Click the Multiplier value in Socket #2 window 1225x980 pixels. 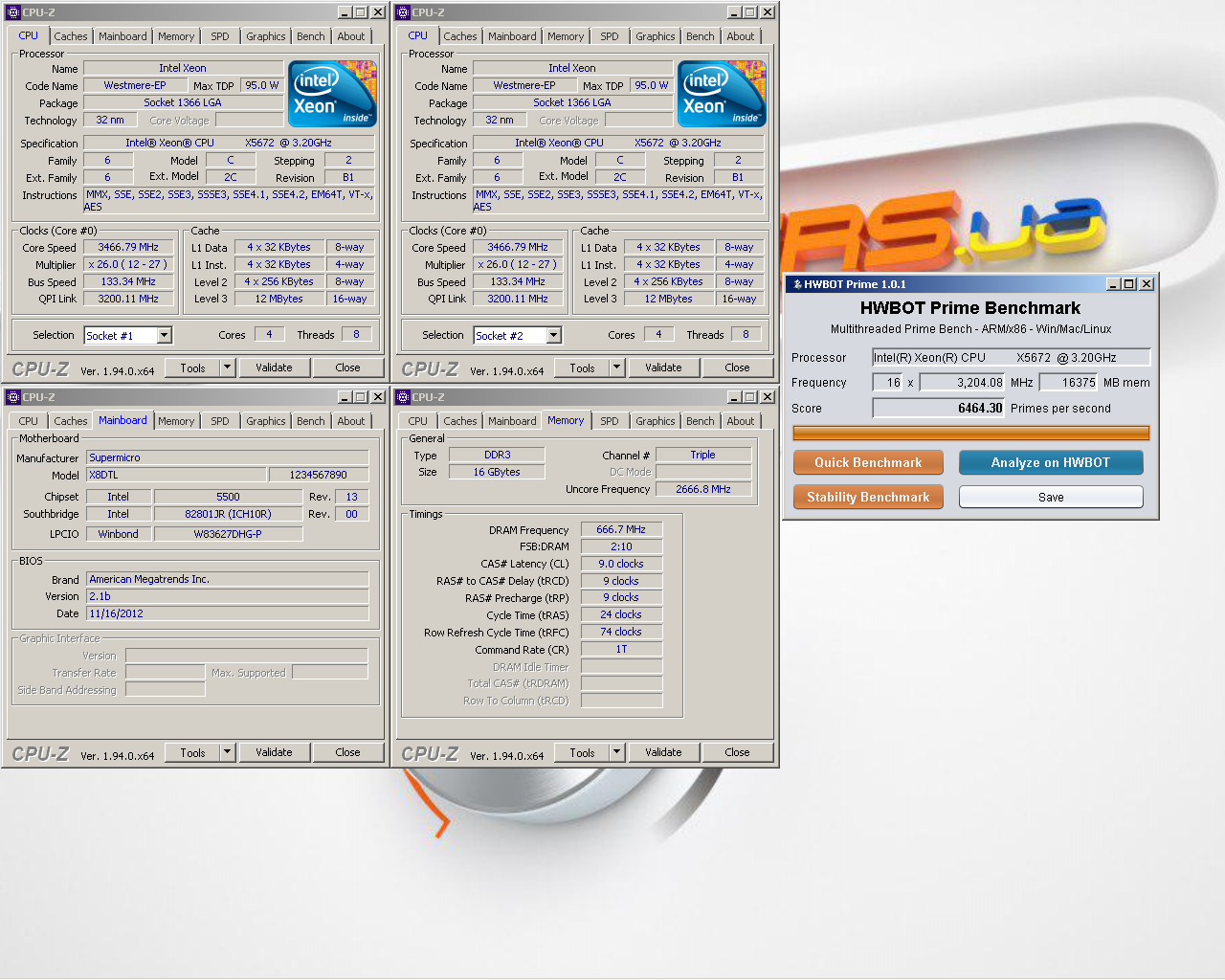pyautogui.click(x=517, y=264)
